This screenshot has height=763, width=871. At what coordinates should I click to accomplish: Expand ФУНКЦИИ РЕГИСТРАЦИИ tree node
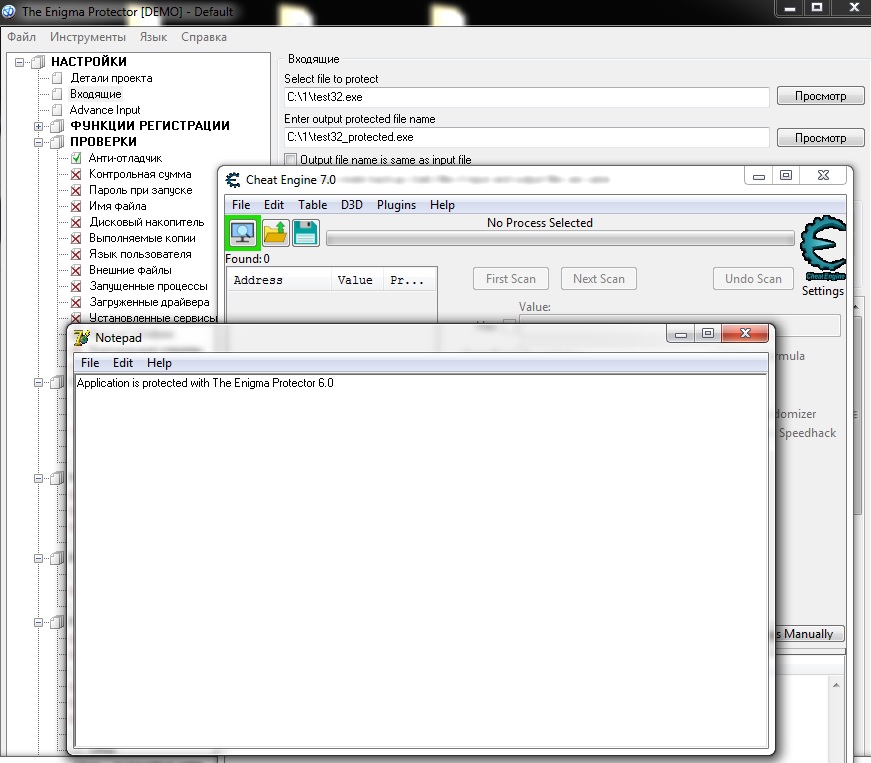(x=38, y=126)
